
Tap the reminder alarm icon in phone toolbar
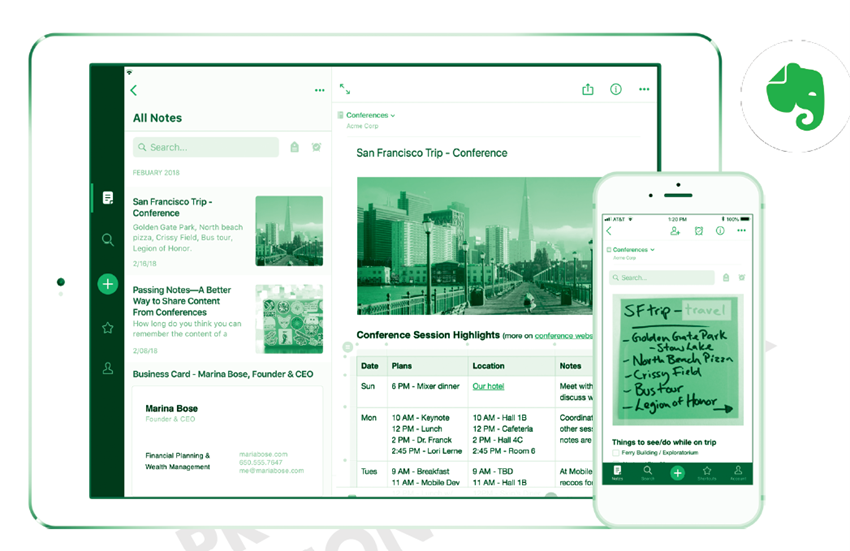click(699, 231)
